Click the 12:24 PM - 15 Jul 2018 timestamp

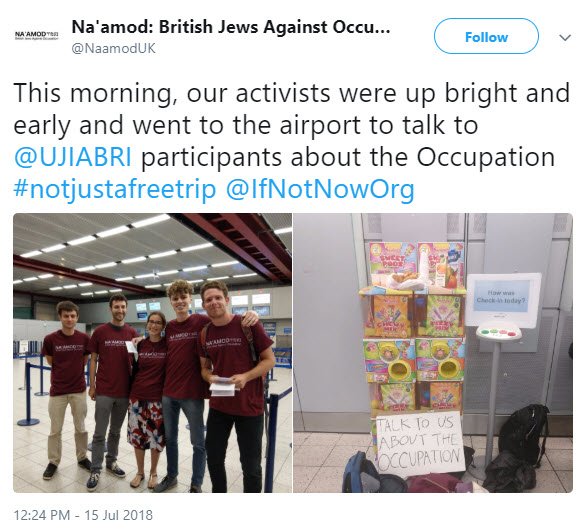pyautogui.click(x=83, y=515)
